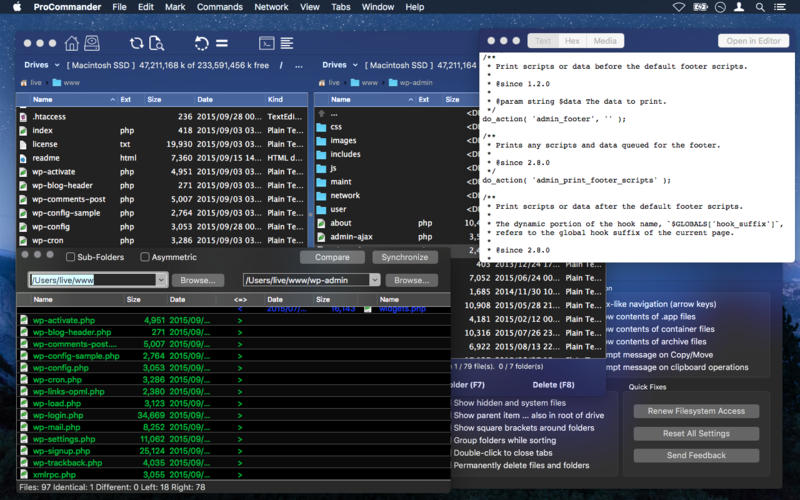Click the Wi-Fi status icon in menu bar
This screenshot has width=800, height=500.
[679, 7]
